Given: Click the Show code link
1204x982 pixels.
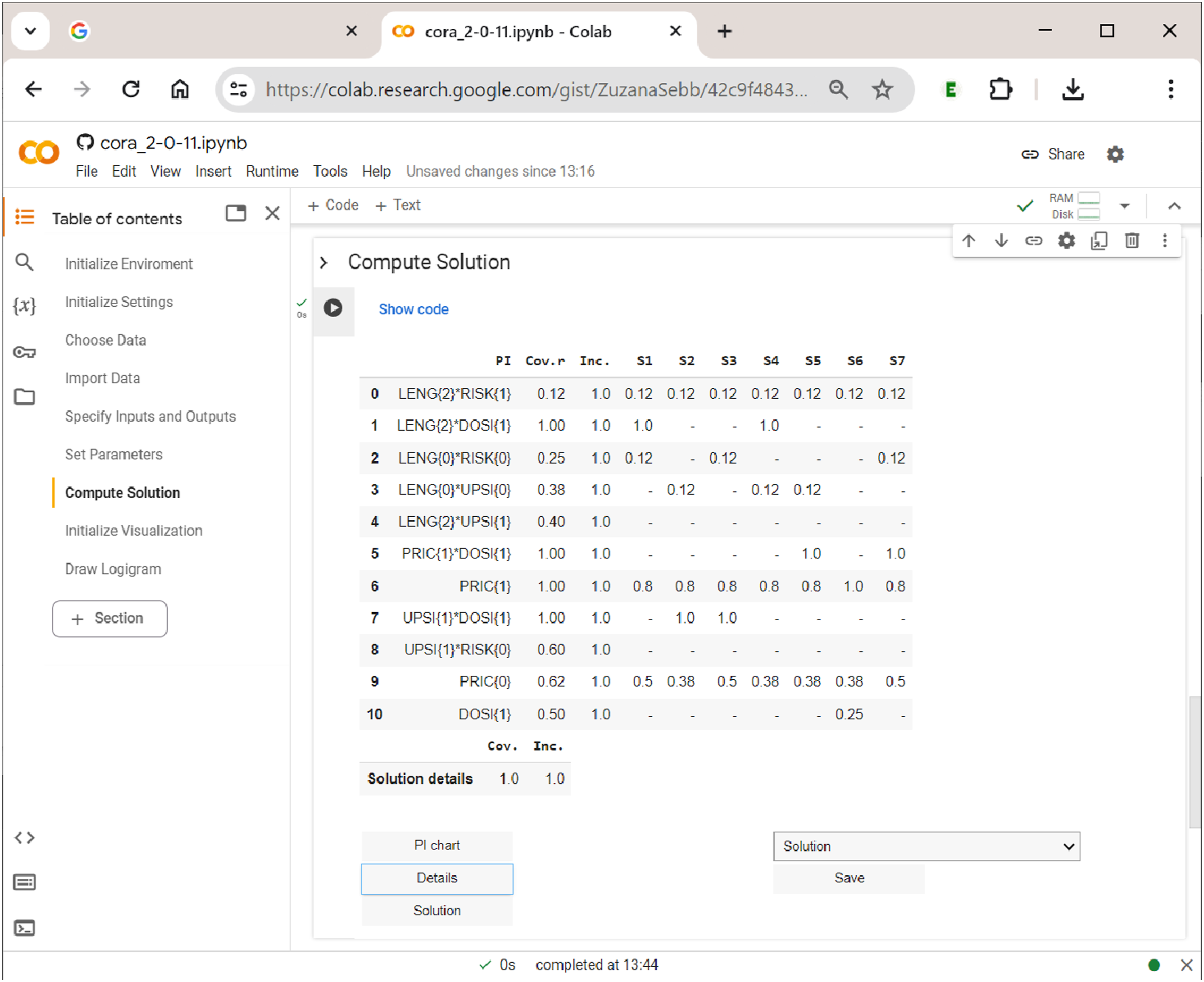Looking at the screenshot, I should [413, 310].
